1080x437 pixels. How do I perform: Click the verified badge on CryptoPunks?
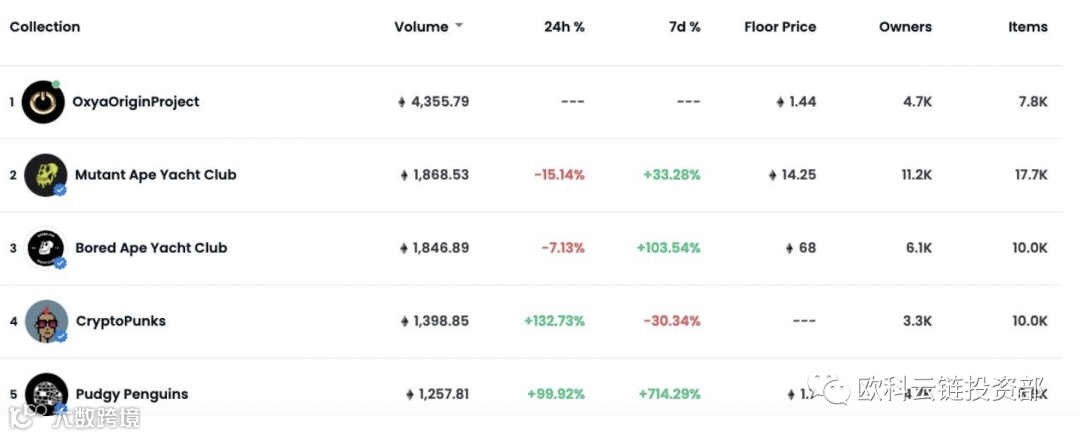pos(60,336)
